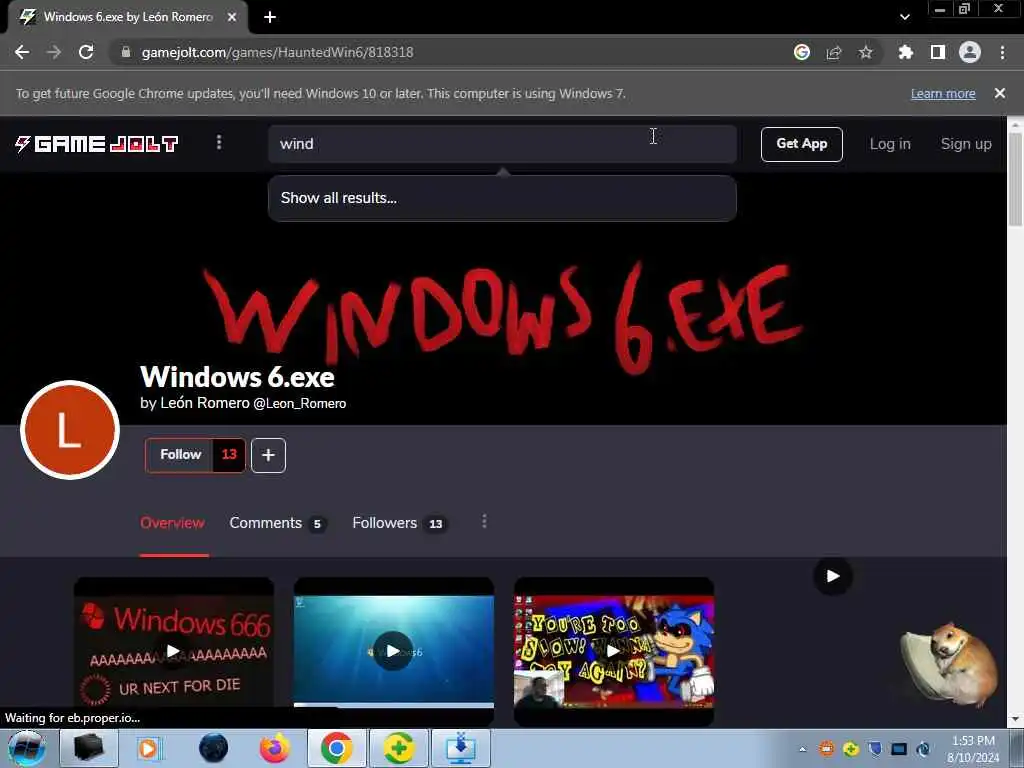Image resolution: width=1024 pixels, height=768 pixels.
Task: Open Chrome's three-dot menu
Action: pyautogui.click(x=1002, y=52)
